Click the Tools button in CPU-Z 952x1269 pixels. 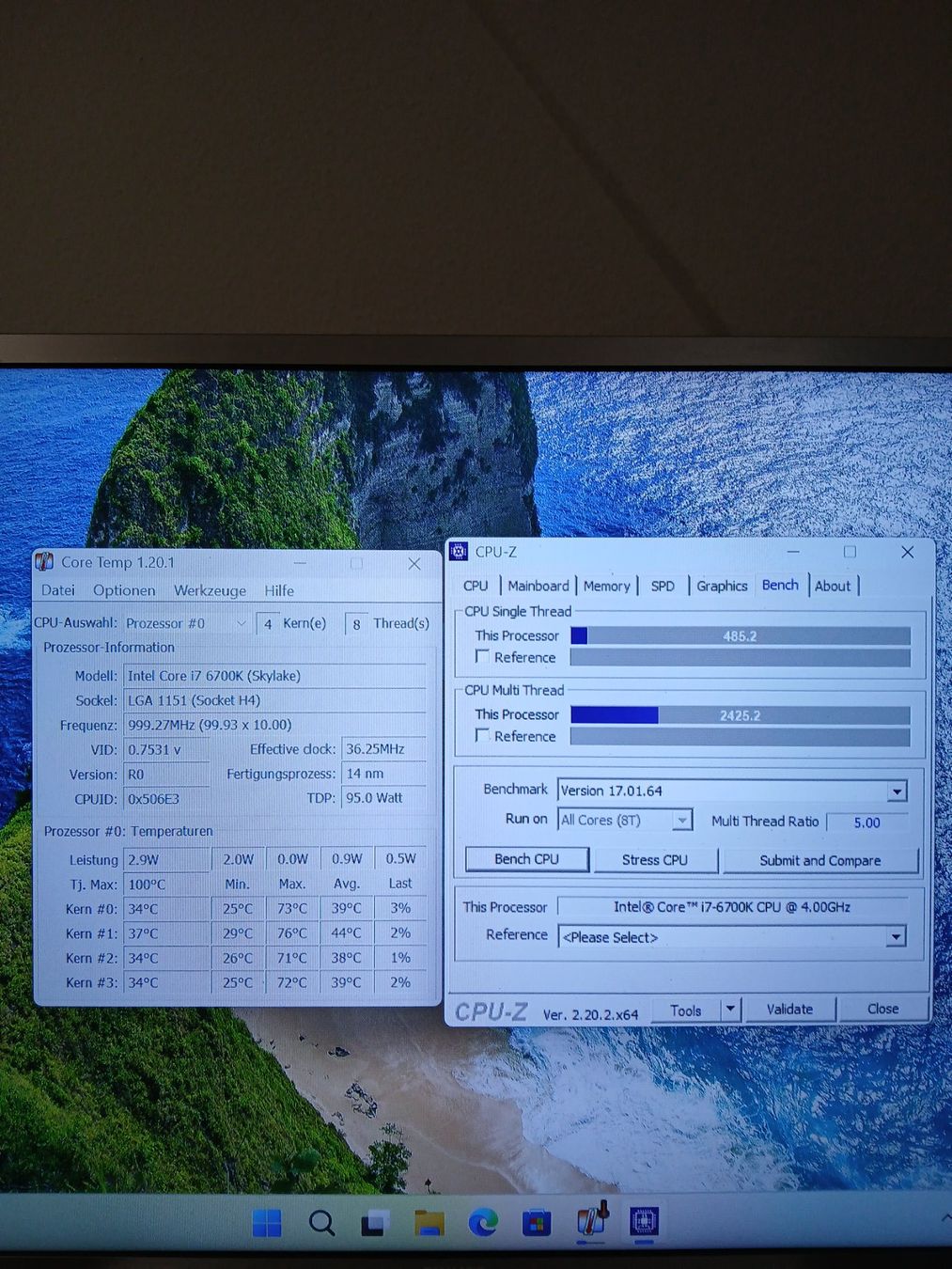pyautogui.click(x=686, y=1010)
